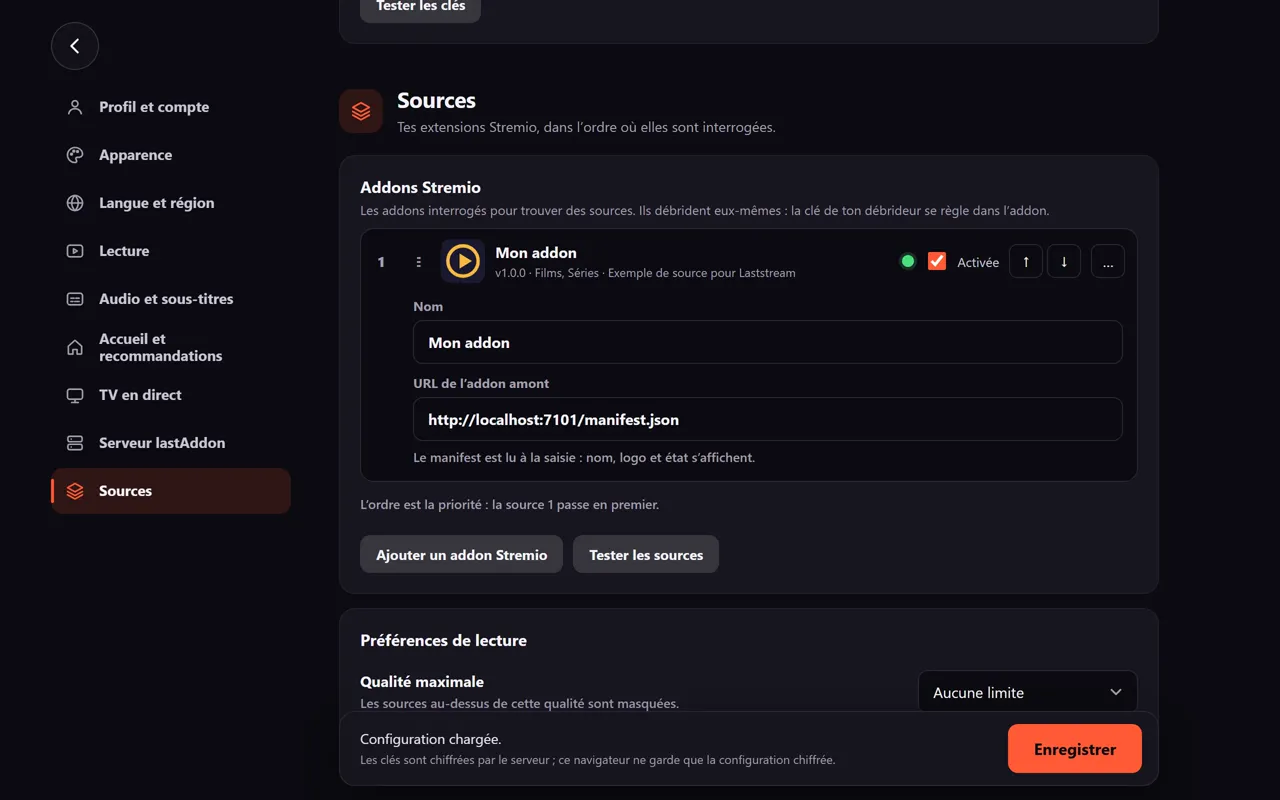Click the Lecture play icon in sidebar
Image resolution: width=1280 pixels, height=800 pixels.
75,251
